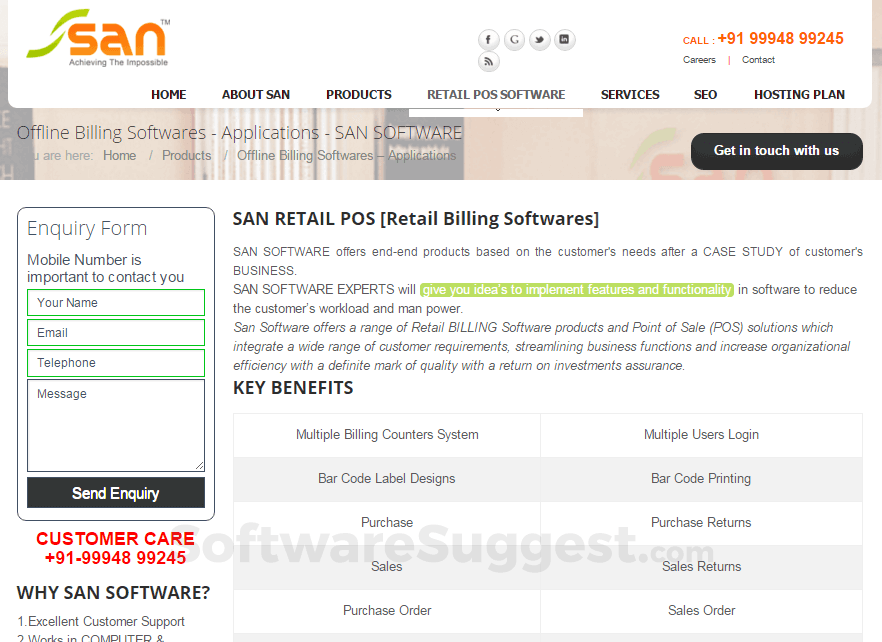The height and width of the screenshot is (642, 882).
Task: Open the ABOUT SAN menu
Action: [256, 94]
